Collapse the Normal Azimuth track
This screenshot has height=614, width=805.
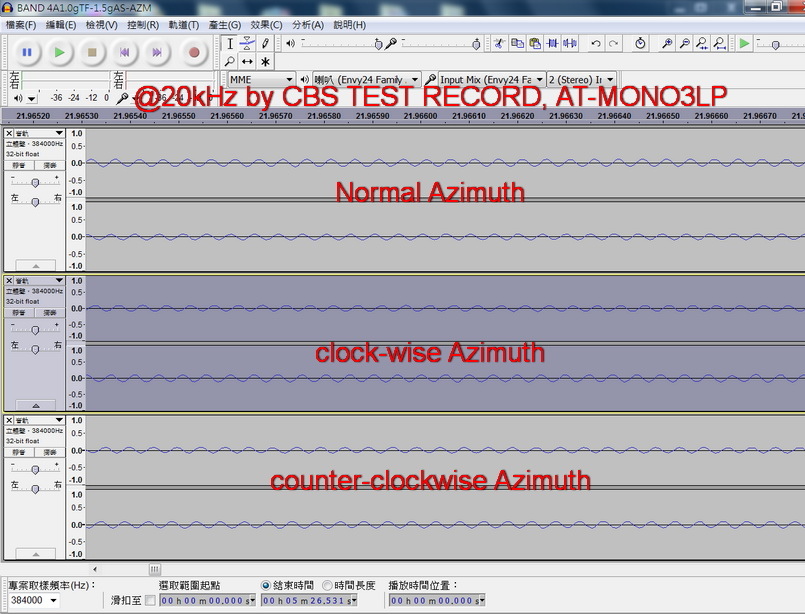point(35,265)
